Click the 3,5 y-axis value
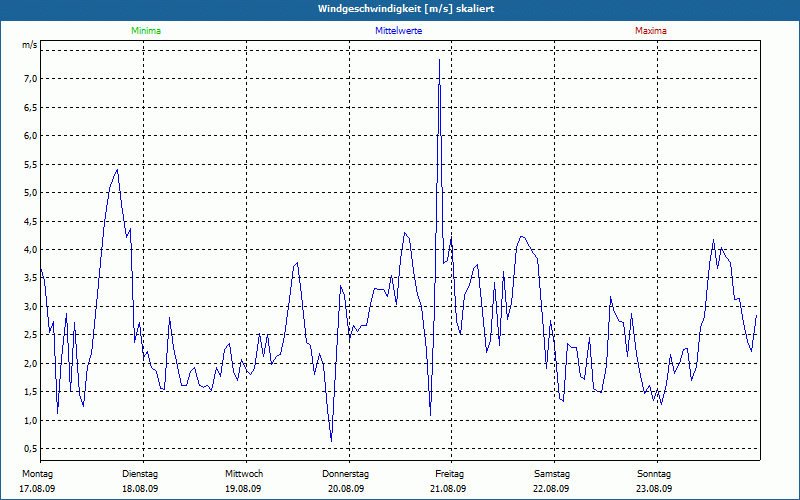This screenshot has width=800, height=500. (x=30, y=278)
